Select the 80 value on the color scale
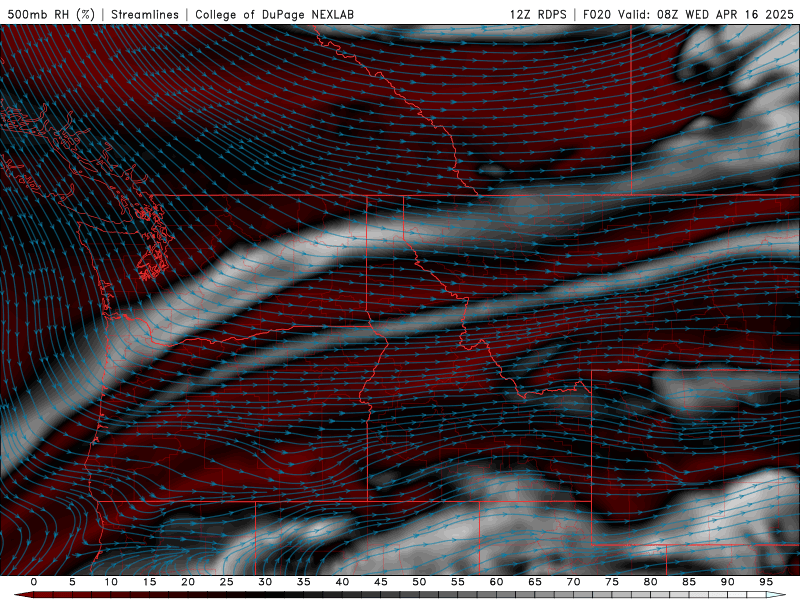This screenshot has width=800, height=600. click(651, 582)
